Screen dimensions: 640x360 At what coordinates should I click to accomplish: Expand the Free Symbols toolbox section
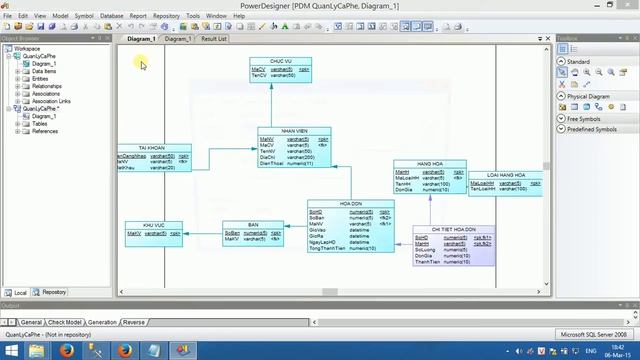click(561, 119)
